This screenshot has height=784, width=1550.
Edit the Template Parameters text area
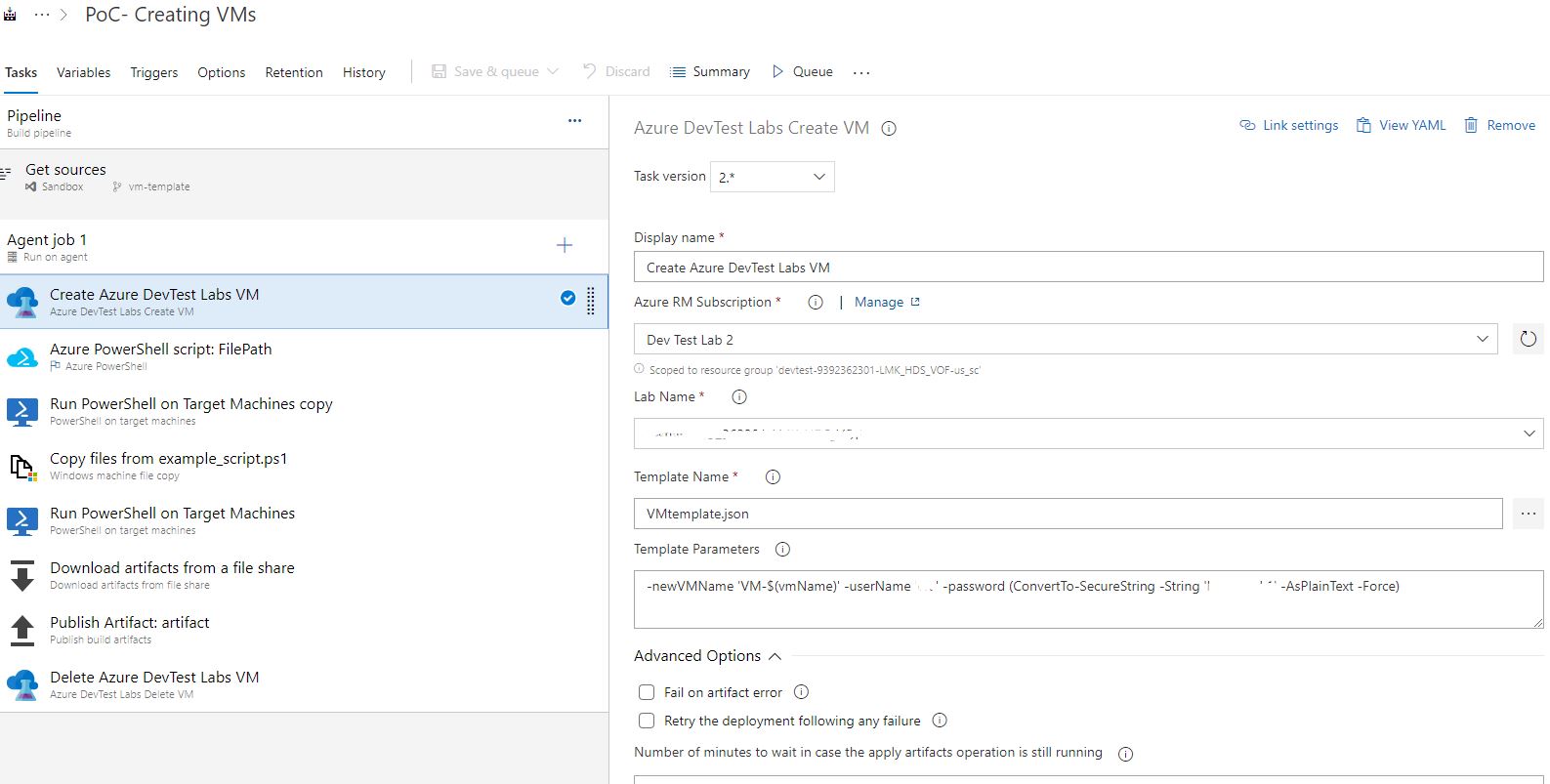pyautogui.click(x=1088, y=599)
